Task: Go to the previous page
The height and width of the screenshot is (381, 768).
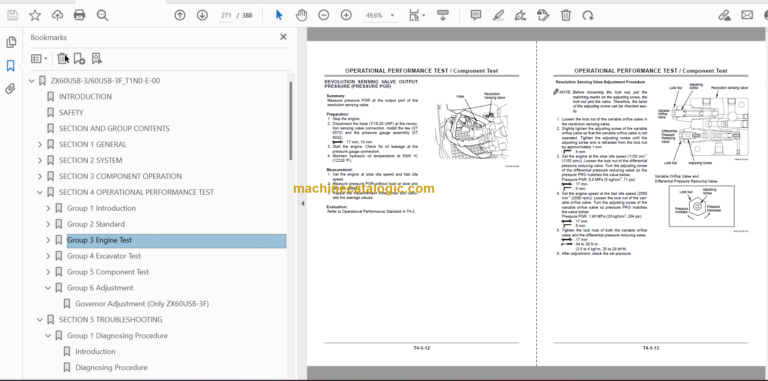Action: point(180,15)
